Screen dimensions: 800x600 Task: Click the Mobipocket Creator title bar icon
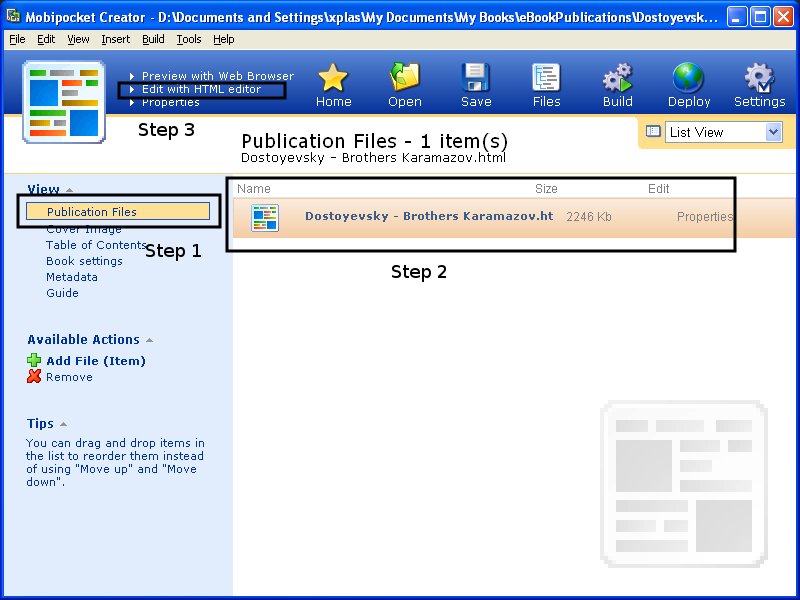click(x=13, y=16)
